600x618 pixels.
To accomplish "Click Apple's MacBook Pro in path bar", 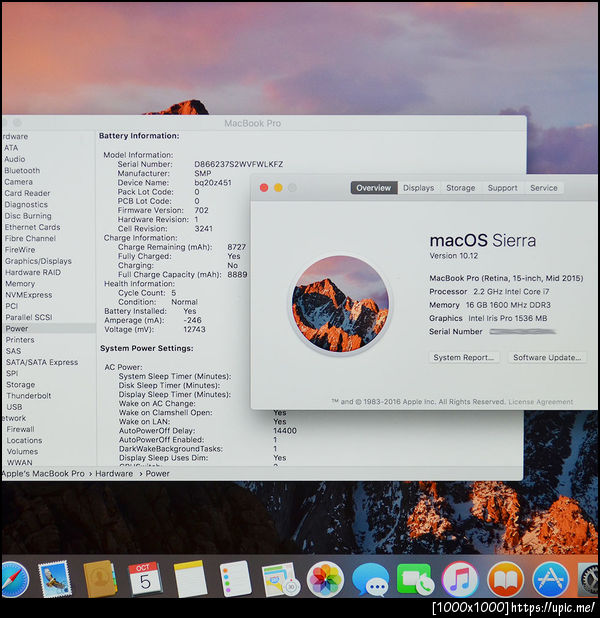I will (43, 474).
